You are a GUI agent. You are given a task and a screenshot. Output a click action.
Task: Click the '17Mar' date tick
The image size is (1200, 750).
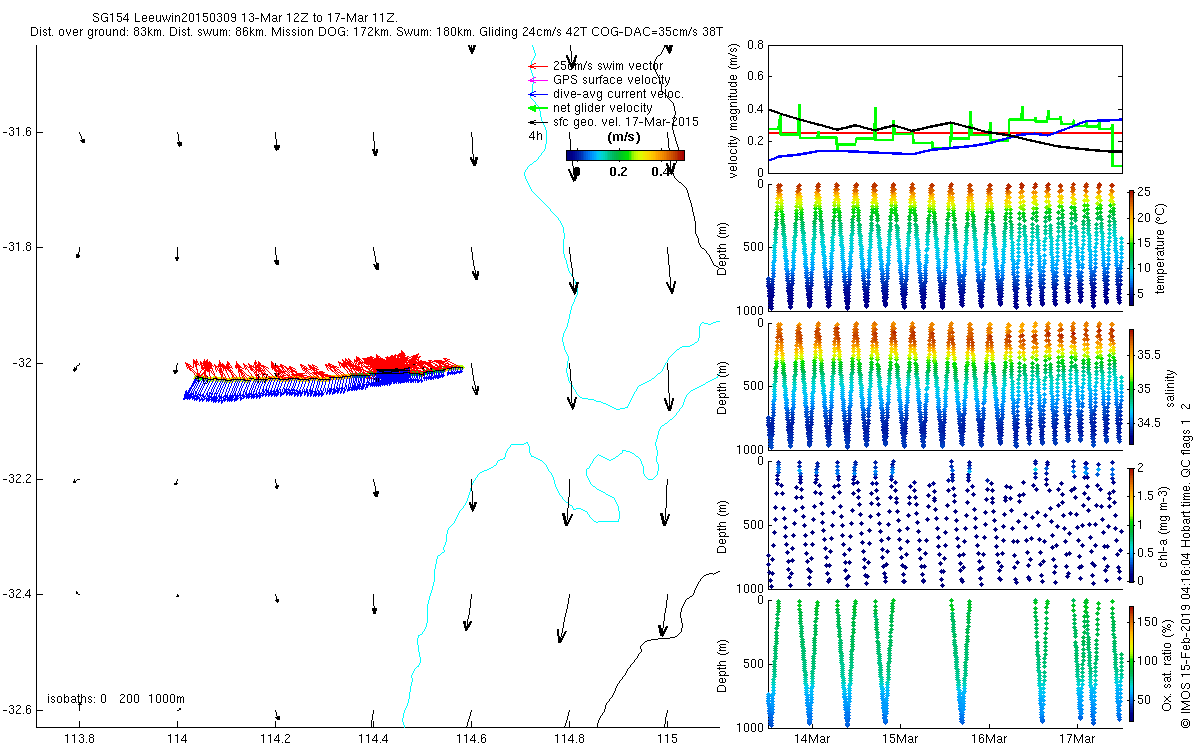1078,739
